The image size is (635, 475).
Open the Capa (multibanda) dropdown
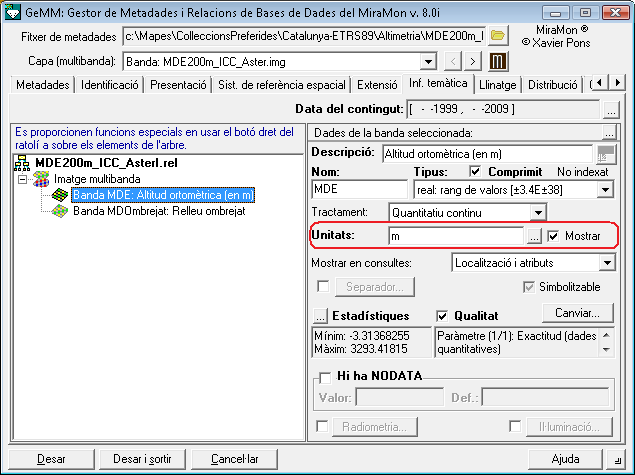point(428,62)
